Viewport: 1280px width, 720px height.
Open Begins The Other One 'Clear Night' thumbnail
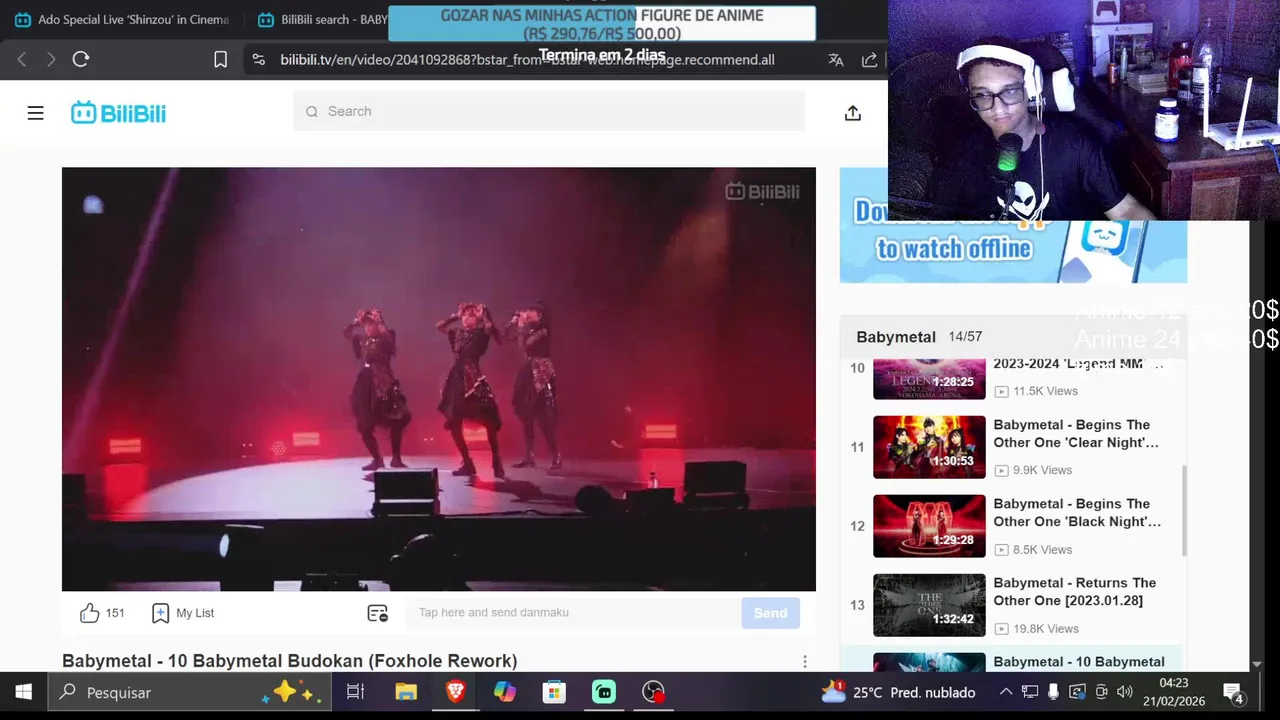click(929, 447)
